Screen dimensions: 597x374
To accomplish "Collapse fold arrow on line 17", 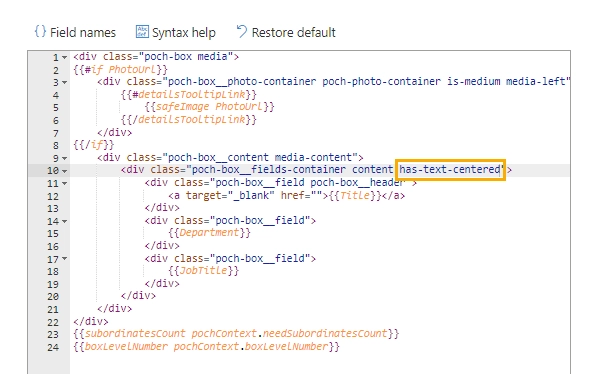I will coord(64,259).
